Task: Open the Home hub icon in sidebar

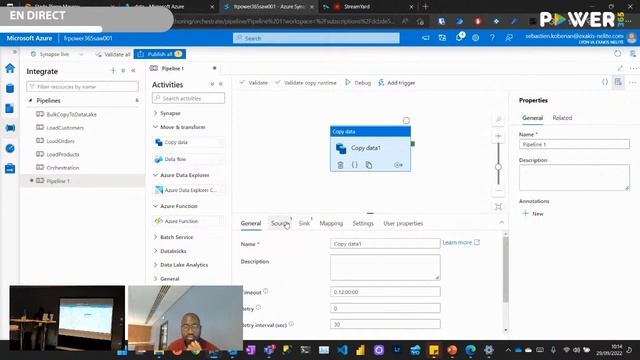Action: [10, 68]
